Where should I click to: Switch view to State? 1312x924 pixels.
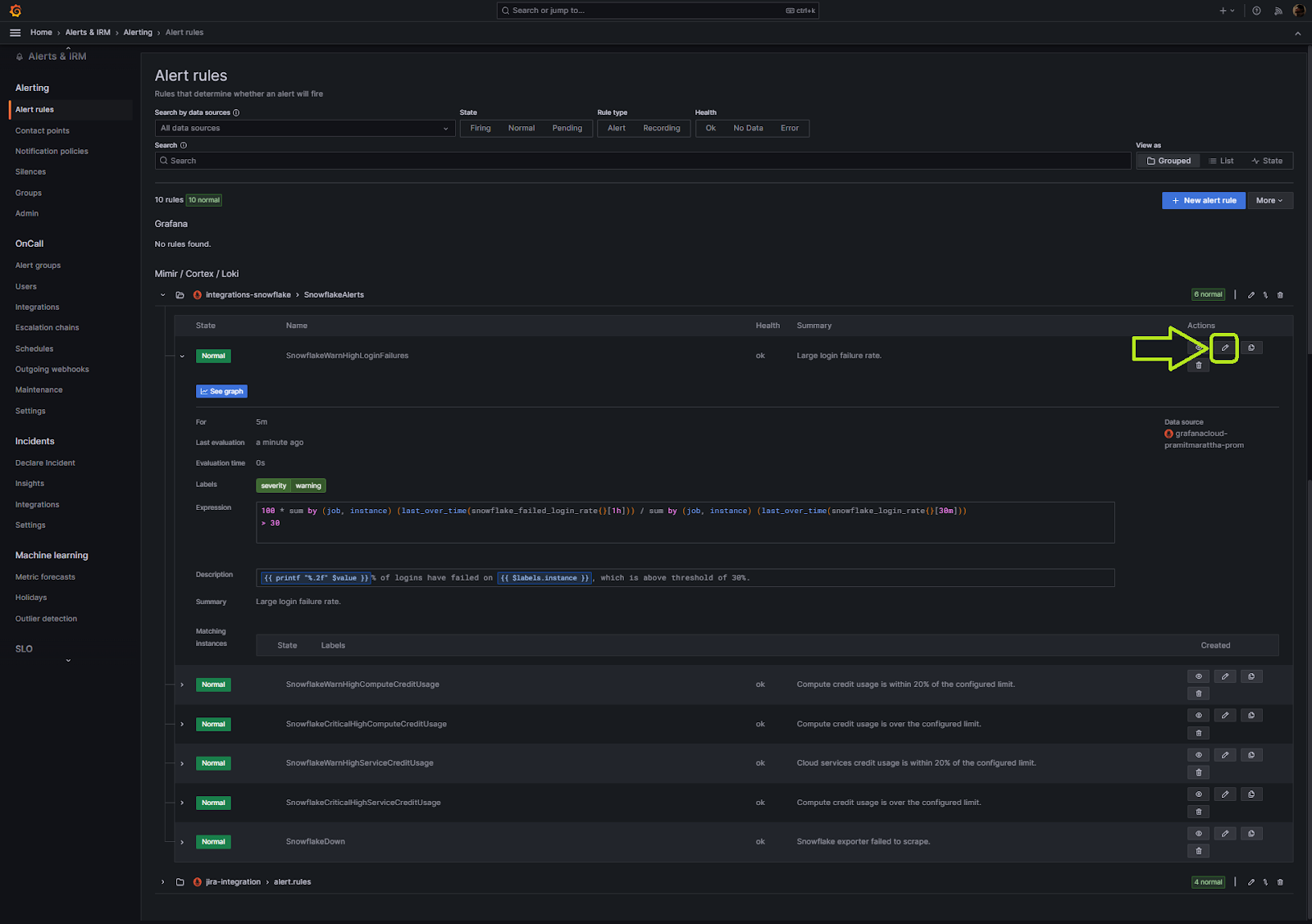pos(1268,162)
